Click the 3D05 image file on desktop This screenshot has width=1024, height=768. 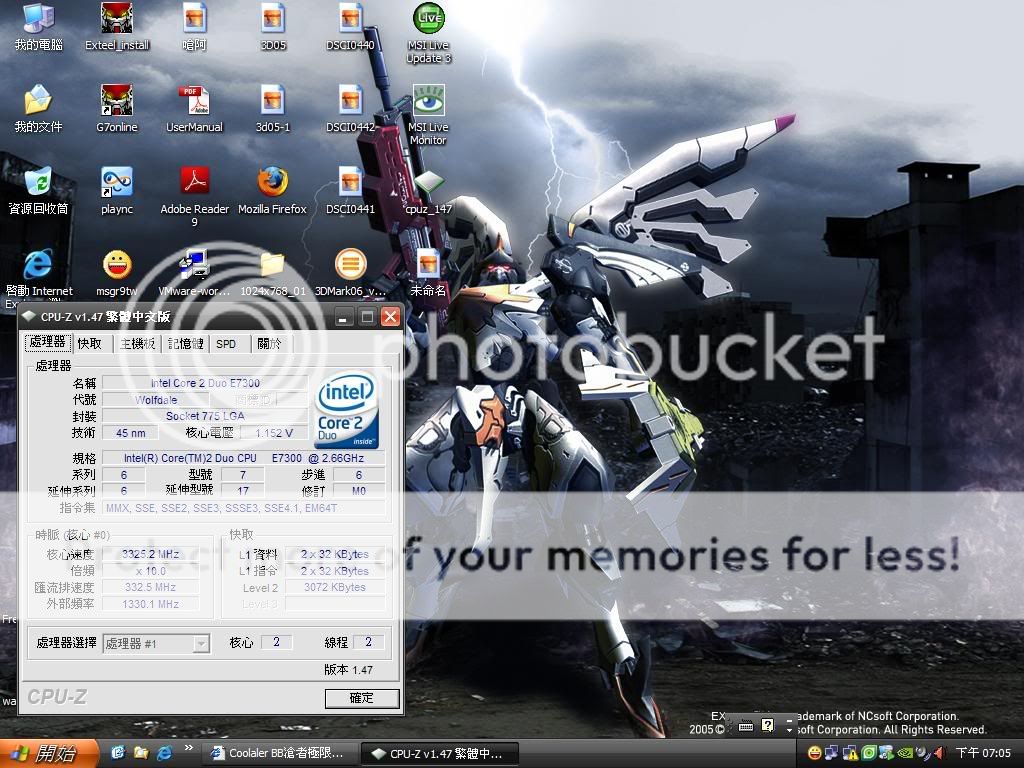(x=273, y=26)
